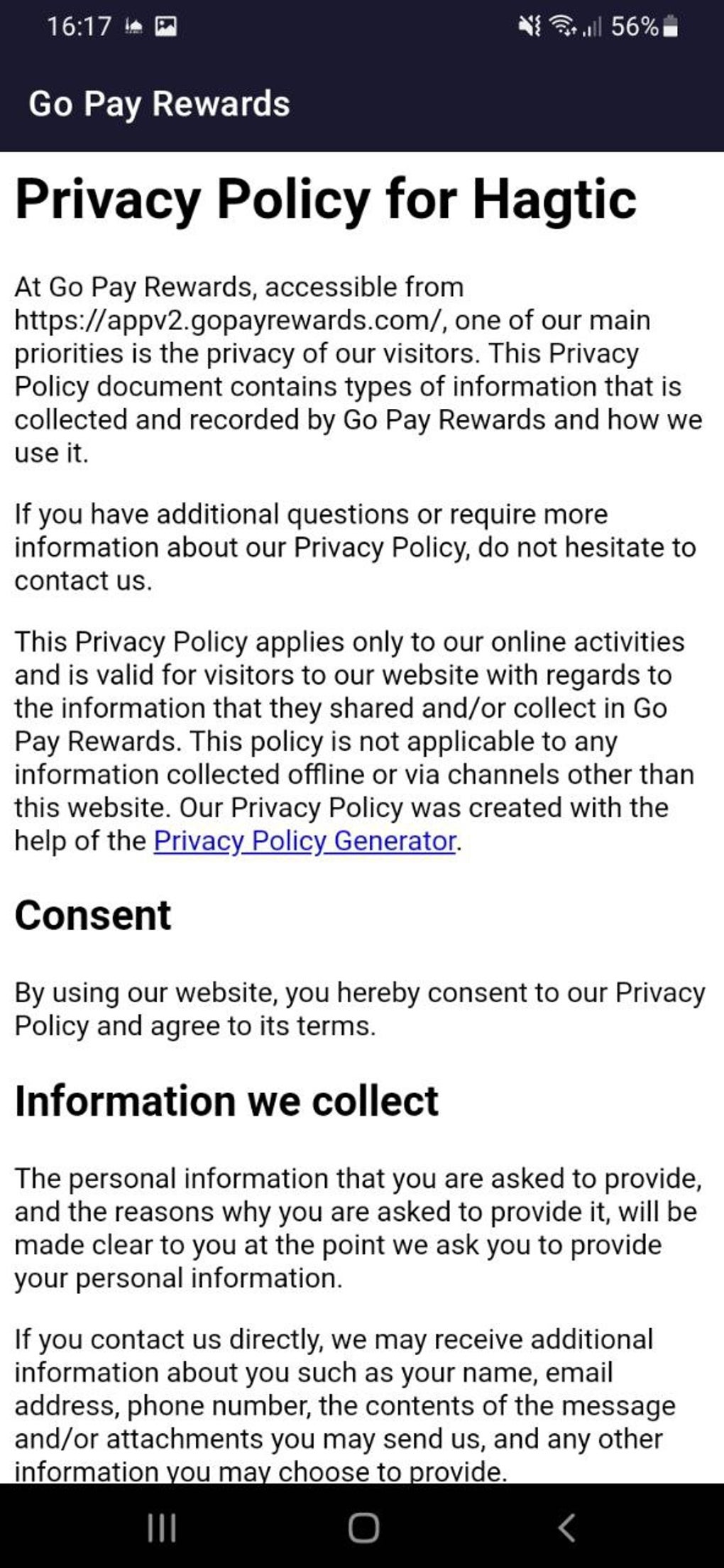Tap the "Privacy Policy for Hagtic" heading
724x1568 pixels.
326,199
